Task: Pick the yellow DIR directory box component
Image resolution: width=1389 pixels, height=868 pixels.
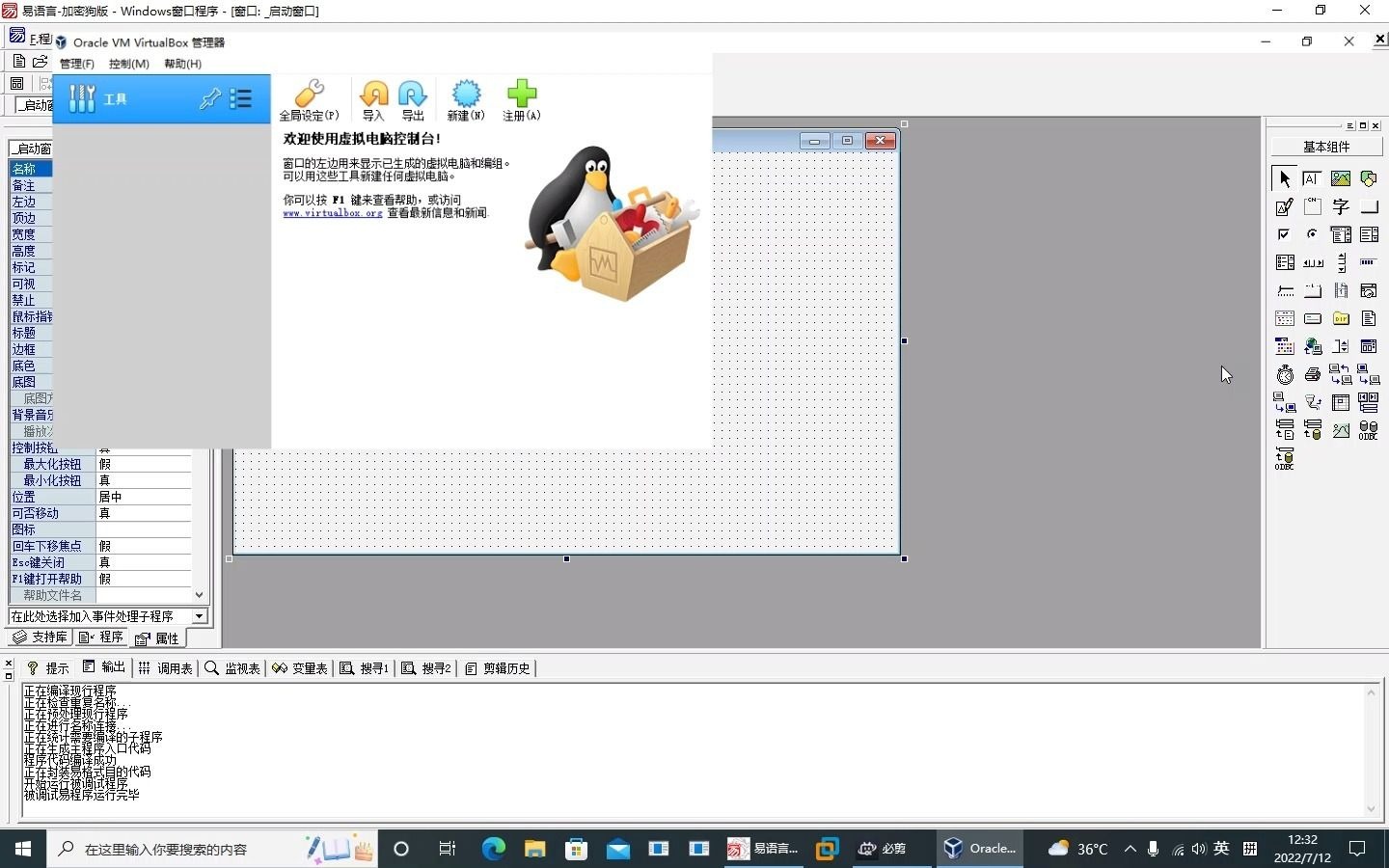Action: click(x=1341, y=318)
